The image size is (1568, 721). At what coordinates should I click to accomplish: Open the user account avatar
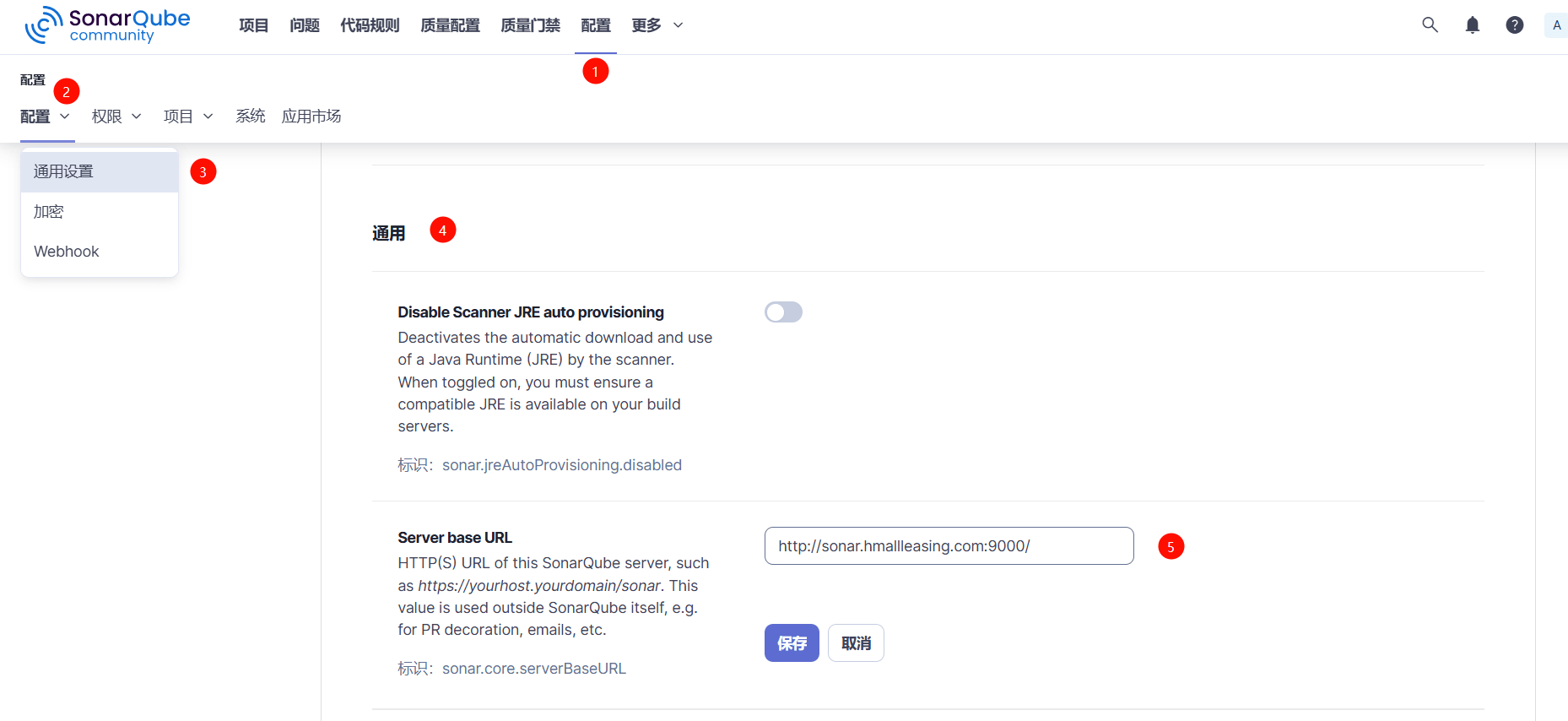coord(1556,25)
